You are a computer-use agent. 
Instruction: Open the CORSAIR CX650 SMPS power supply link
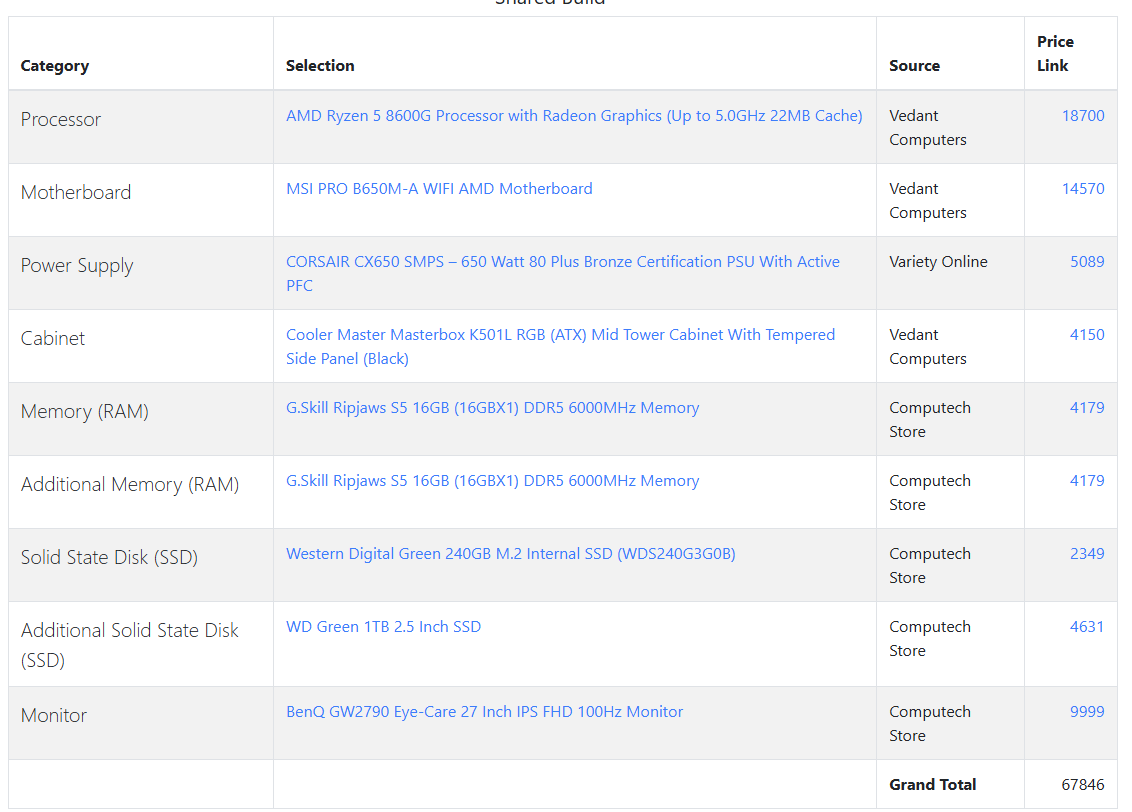562,273
